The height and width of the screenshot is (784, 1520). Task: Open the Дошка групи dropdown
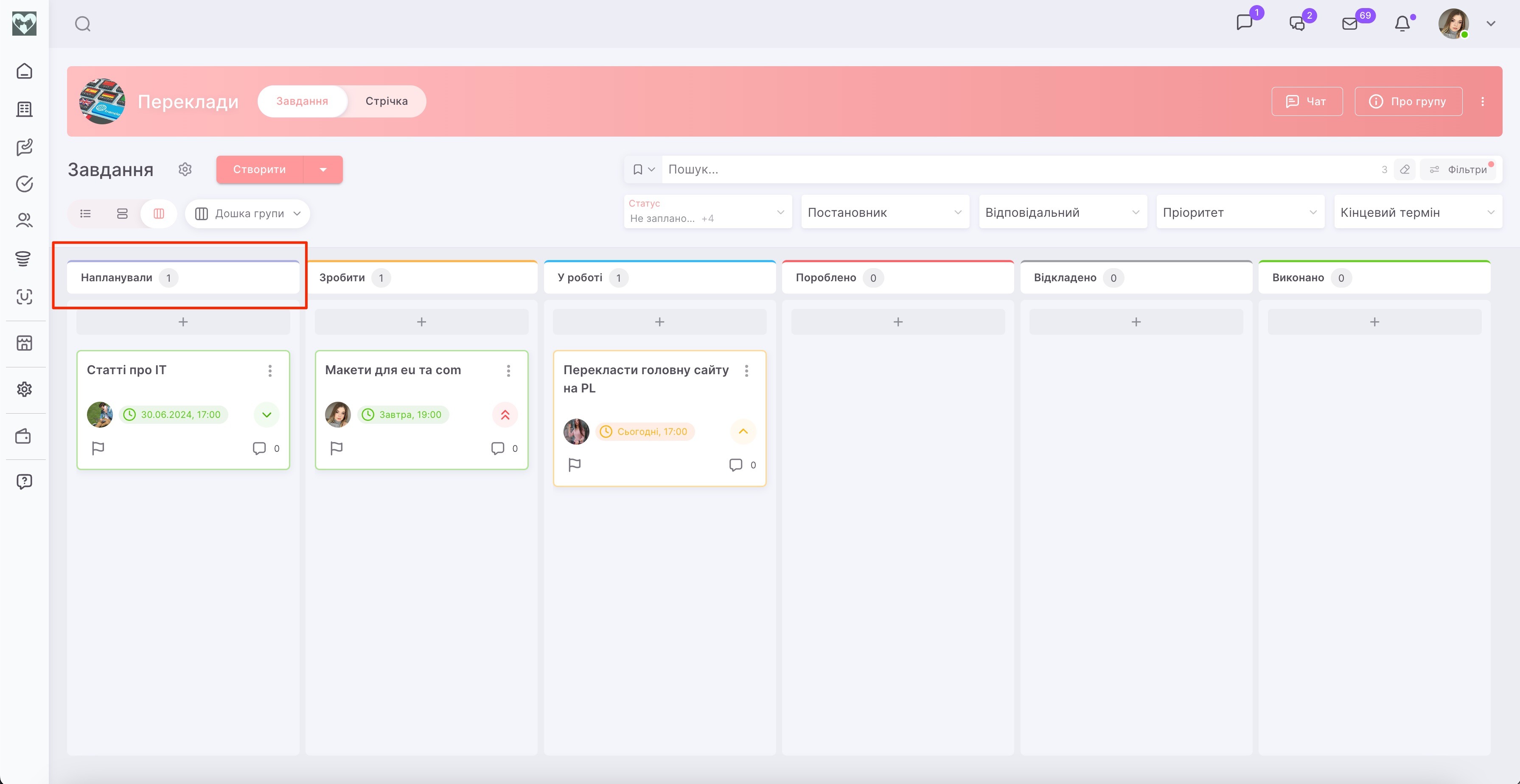248,213
